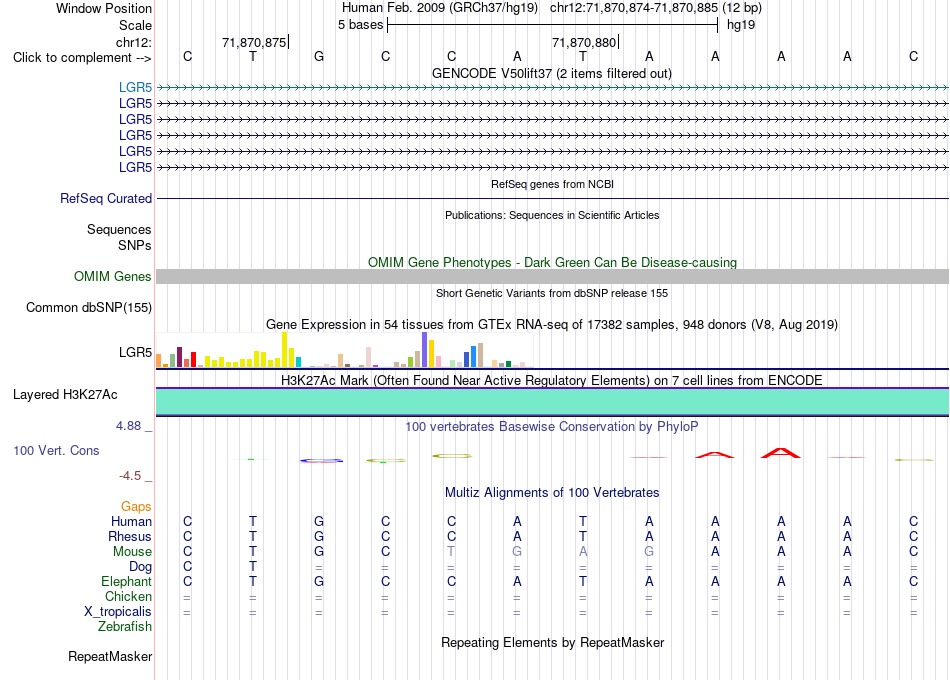Click the hg19 label beside the scale bar
The width and height of the screenshot is (950, 680).
pos(741,25)
